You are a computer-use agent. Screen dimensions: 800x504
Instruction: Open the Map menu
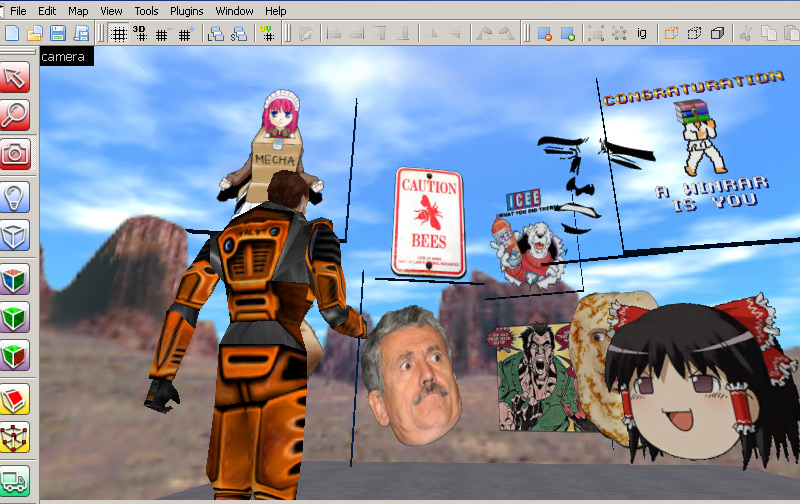78,11
